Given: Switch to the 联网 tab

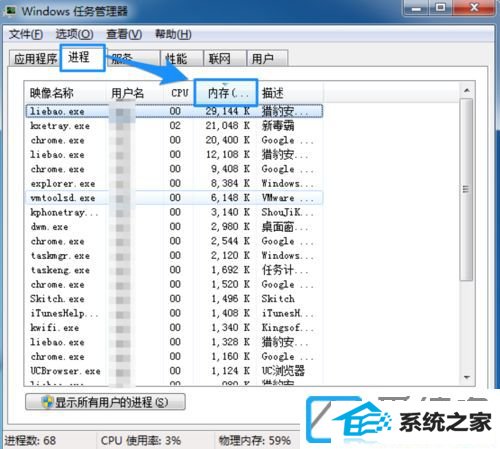Looking at the screenshot, I should (x=225, y=59).
